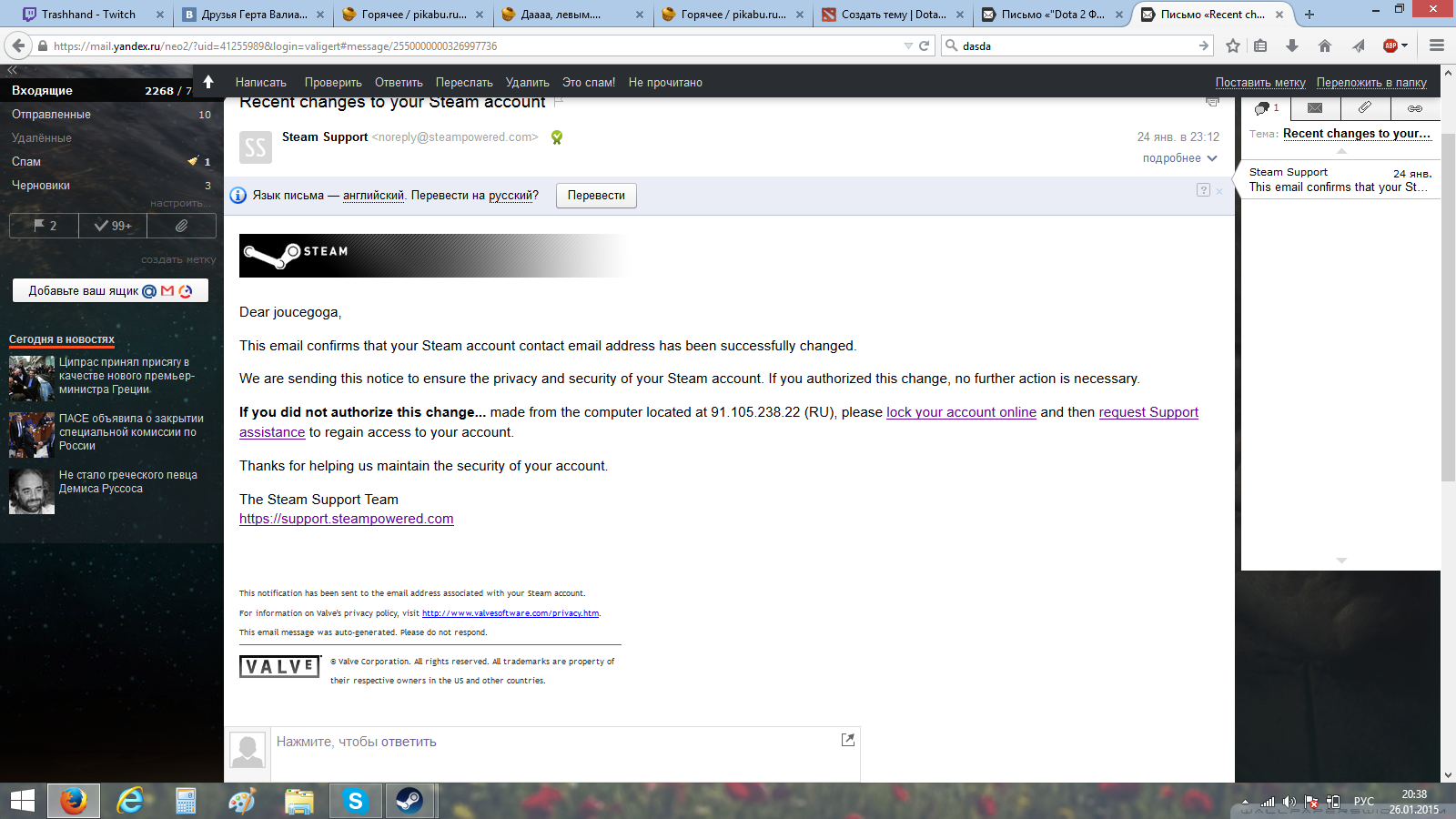Open lock your account online link

click(x=961, y=412)
